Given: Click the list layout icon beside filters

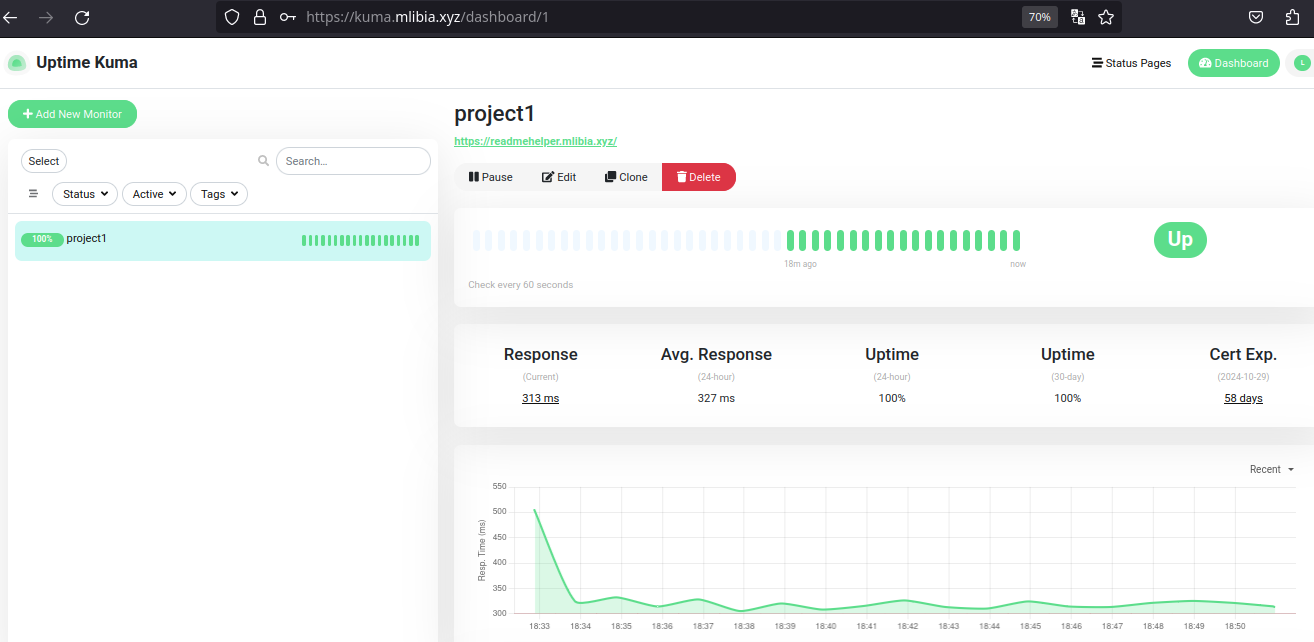Looking at the screenshot, I should pyautogui.click(x=32, y=193).
